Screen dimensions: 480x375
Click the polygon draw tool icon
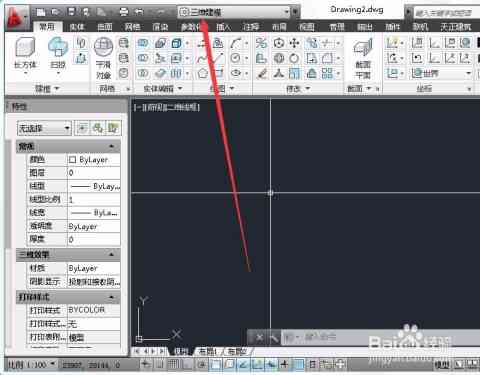202,73
